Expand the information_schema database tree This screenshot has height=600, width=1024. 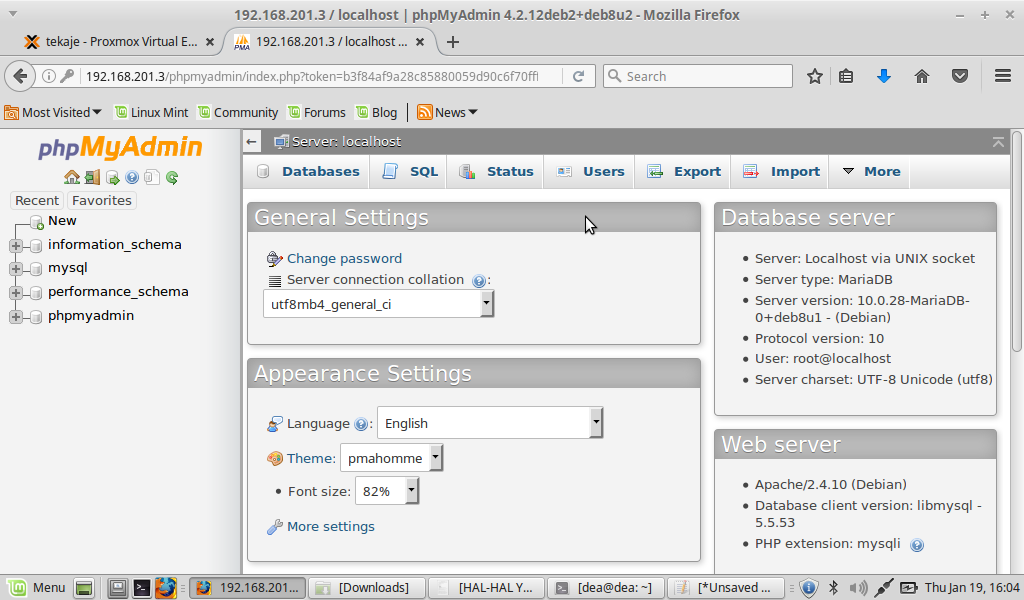point(16,245)
